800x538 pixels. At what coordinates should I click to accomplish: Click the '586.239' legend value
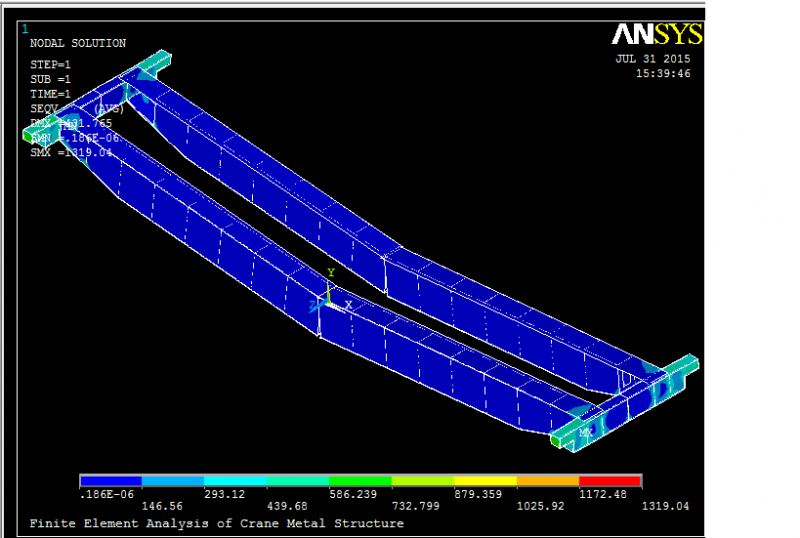tap(353, 494)
